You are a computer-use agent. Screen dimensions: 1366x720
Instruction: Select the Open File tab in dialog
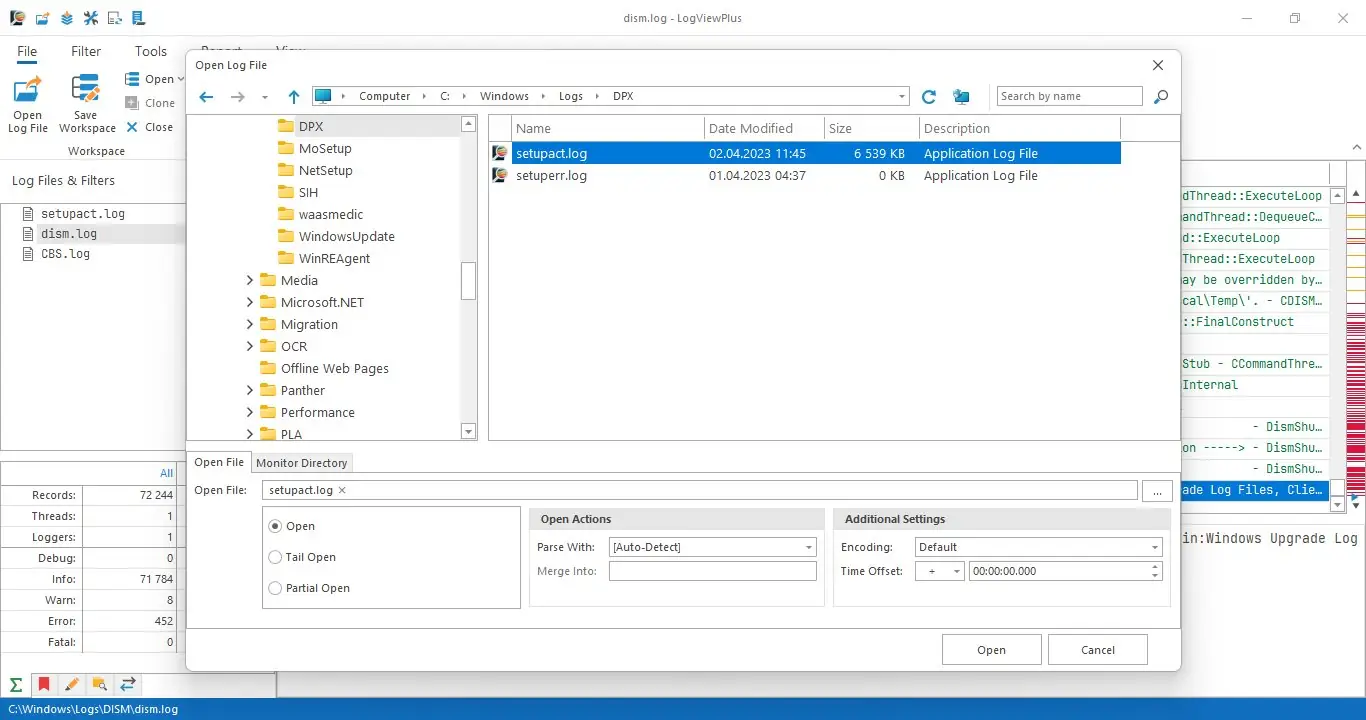219,463
